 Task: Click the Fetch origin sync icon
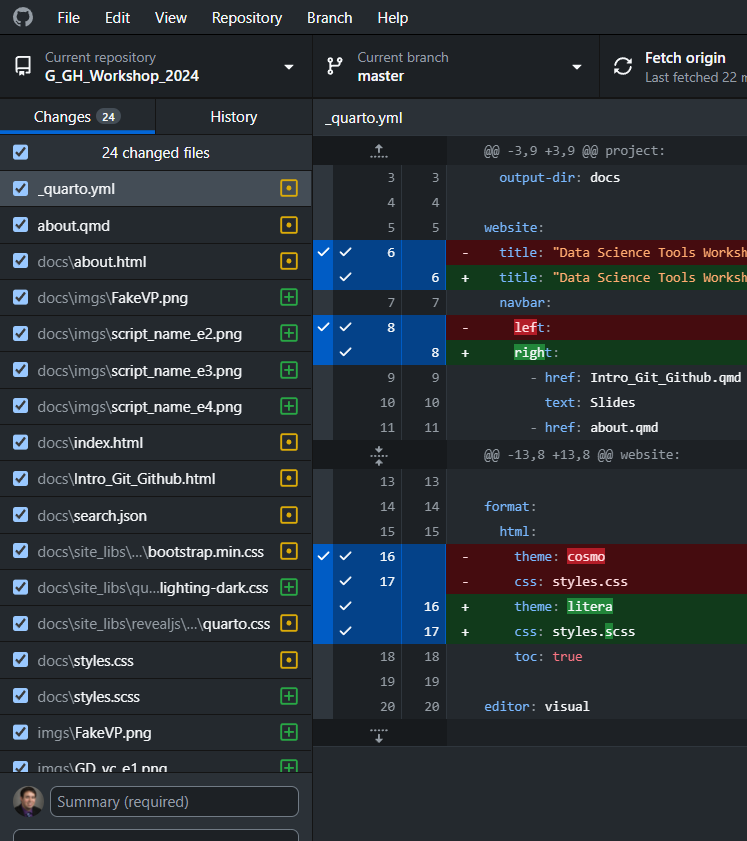click(x=623, y=66)
